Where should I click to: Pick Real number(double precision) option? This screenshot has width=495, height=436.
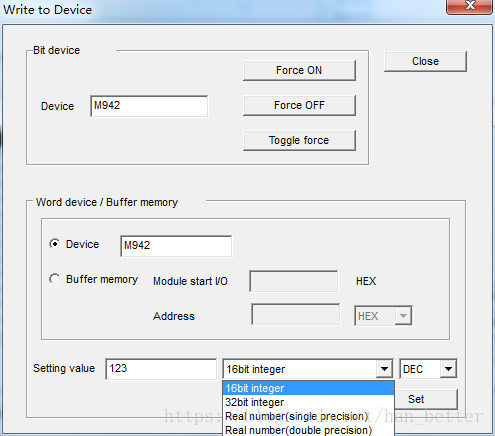click(308, 430)
